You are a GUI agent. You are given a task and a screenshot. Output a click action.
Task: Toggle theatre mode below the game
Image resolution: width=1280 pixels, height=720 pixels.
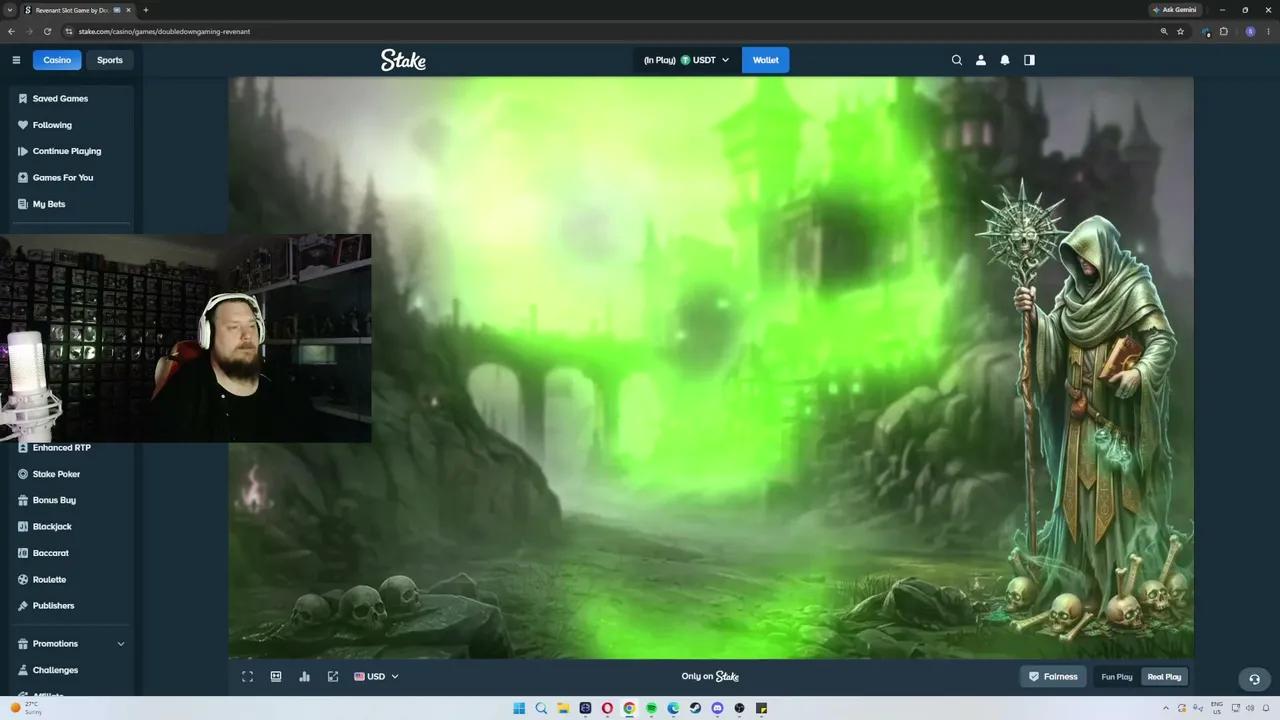point(276,677)
